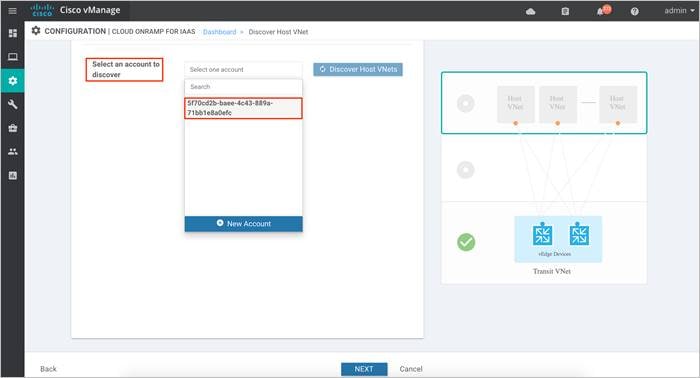
Task: Open the vAnalytics sidebar icon
Action: pyautogui.click(x=12, y=175)
